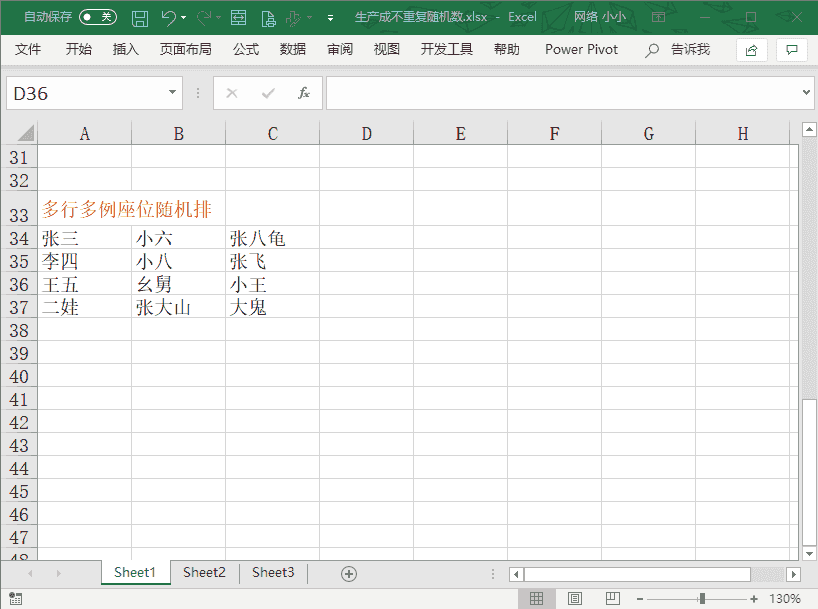
Task: Click the share icon near top right
Action: pyautogui.click(x=751, y=48)
